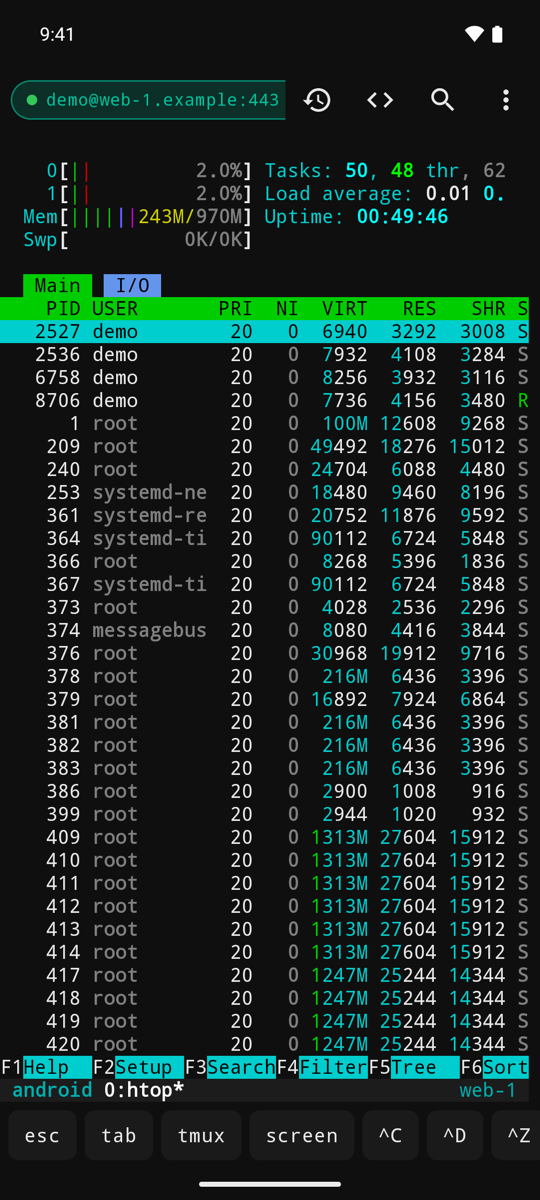Viewport: 540px width, 1200px height.
Task: Click F1 Help in footer
Action: (46, 1067)
